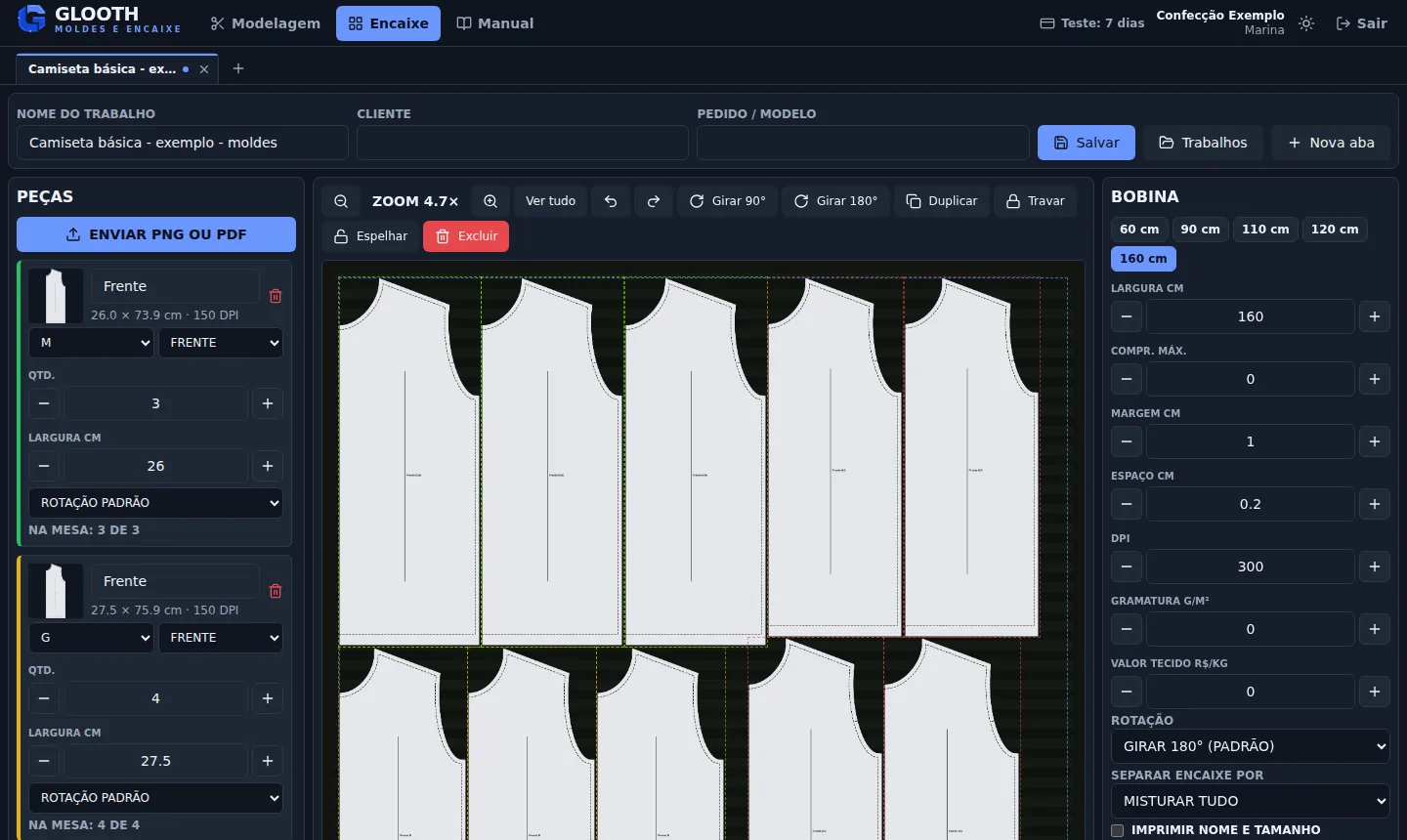Viewport: 1407px width, 840px height.
Task: Select the 160 cm bobina width preset
Action: pyautogui.click(x=1143, y=259)
